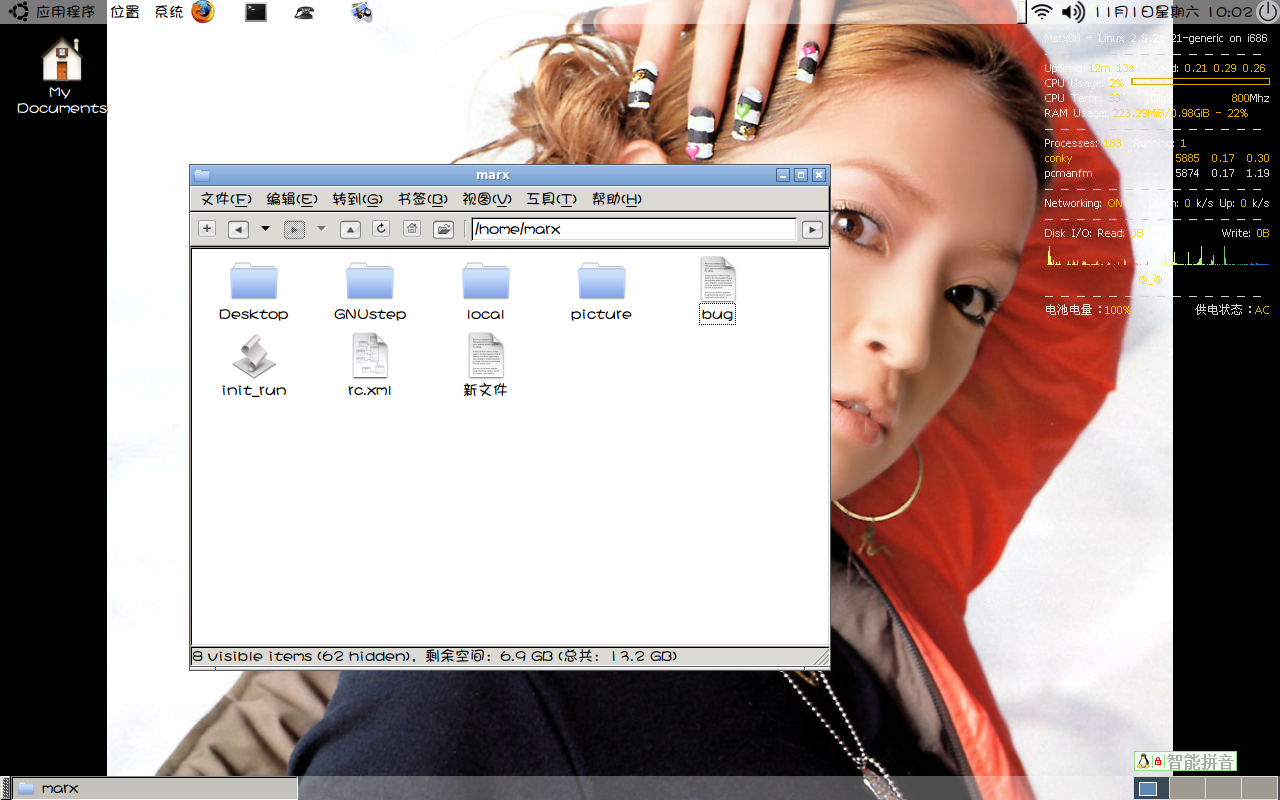Click the power shutdown button
This screenshot has height=800, width=1280.
pyautogui.click(x=1267, y=12)
